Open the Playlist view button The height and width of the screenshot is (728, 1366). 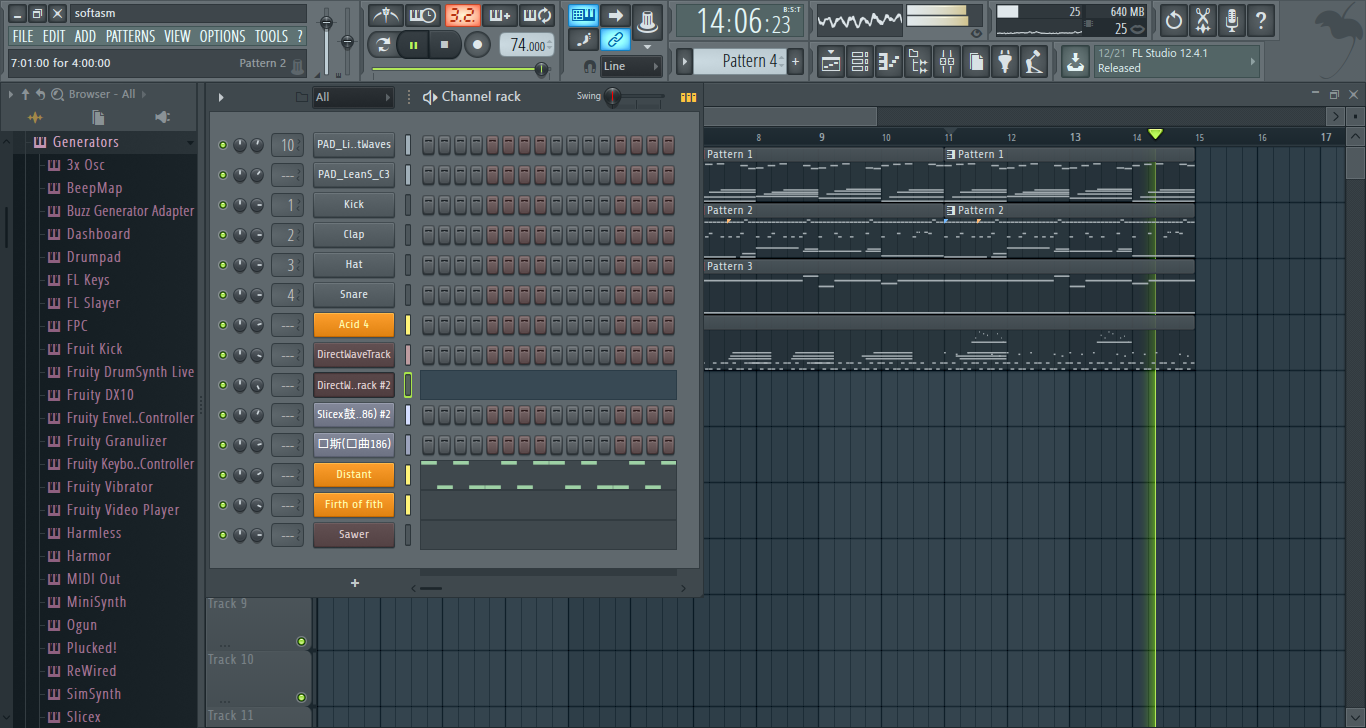point(830,61)
